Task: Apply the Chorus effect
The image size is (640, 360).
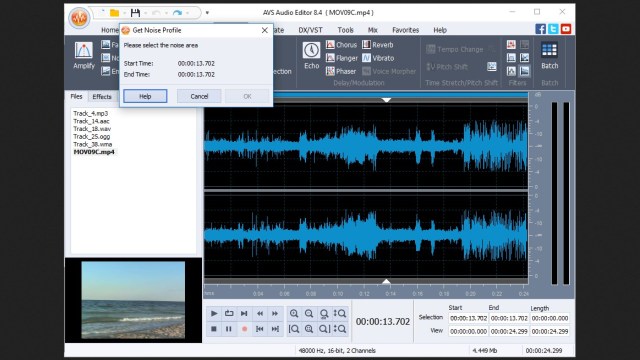Action: pyautogui.click(x=341, y=45)
